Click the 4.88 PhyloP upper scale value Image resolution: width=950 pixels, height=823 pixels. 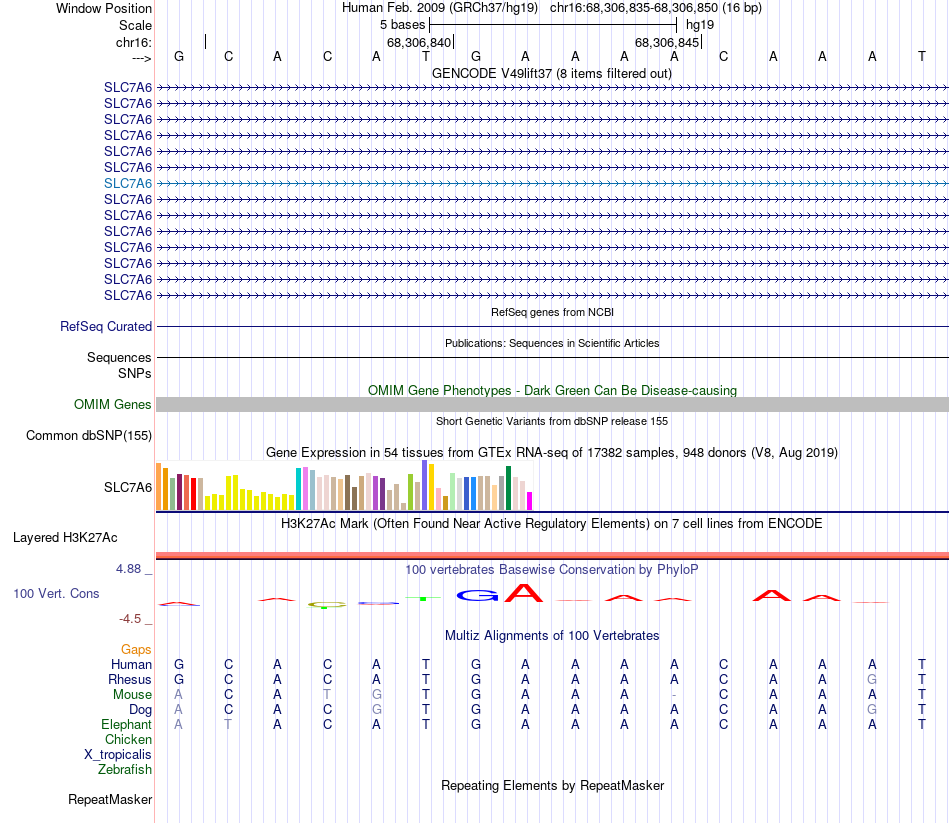[128, 569]
